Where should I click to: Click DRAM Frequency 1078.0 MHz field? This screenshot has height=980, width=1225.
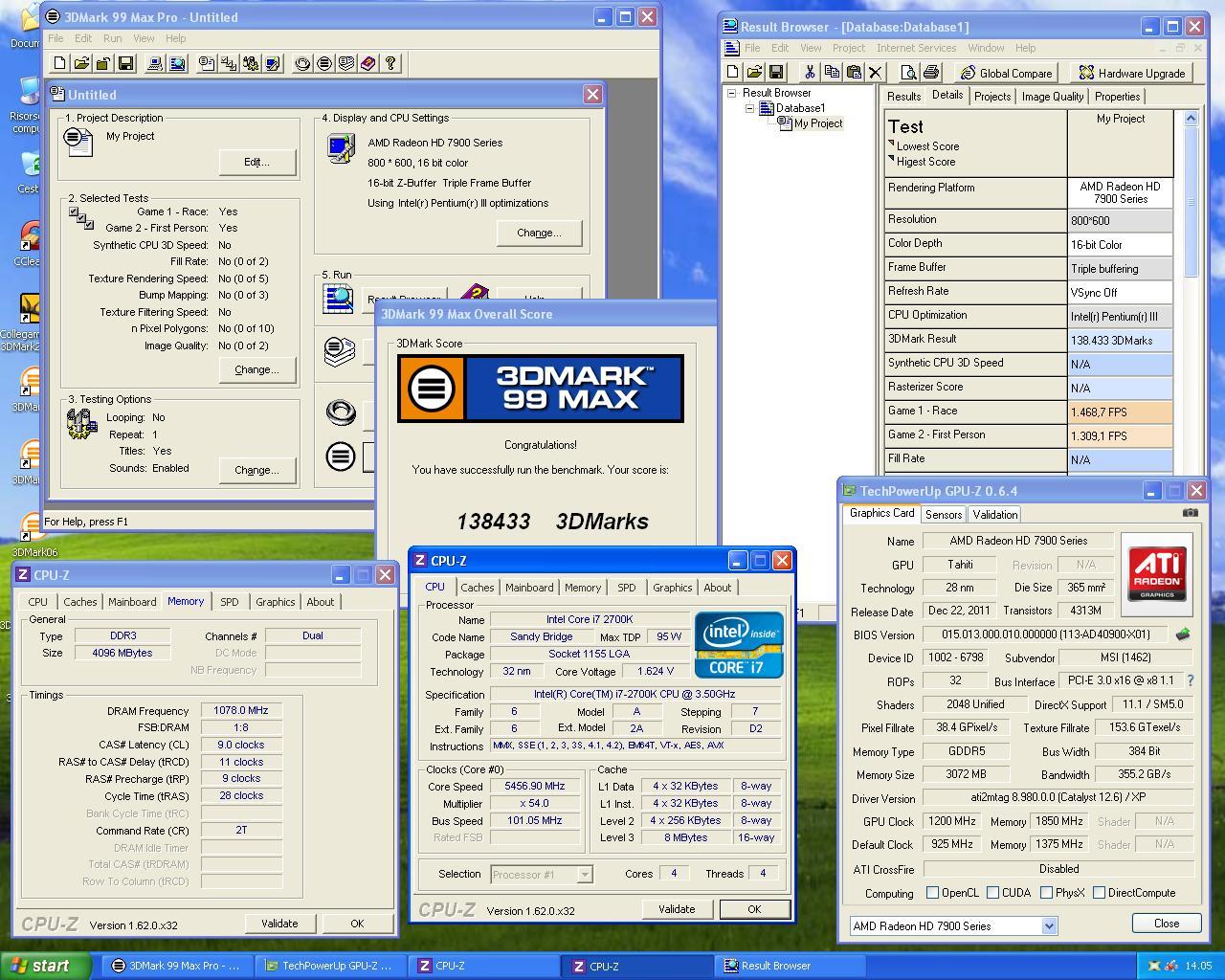tap(241, 710)
